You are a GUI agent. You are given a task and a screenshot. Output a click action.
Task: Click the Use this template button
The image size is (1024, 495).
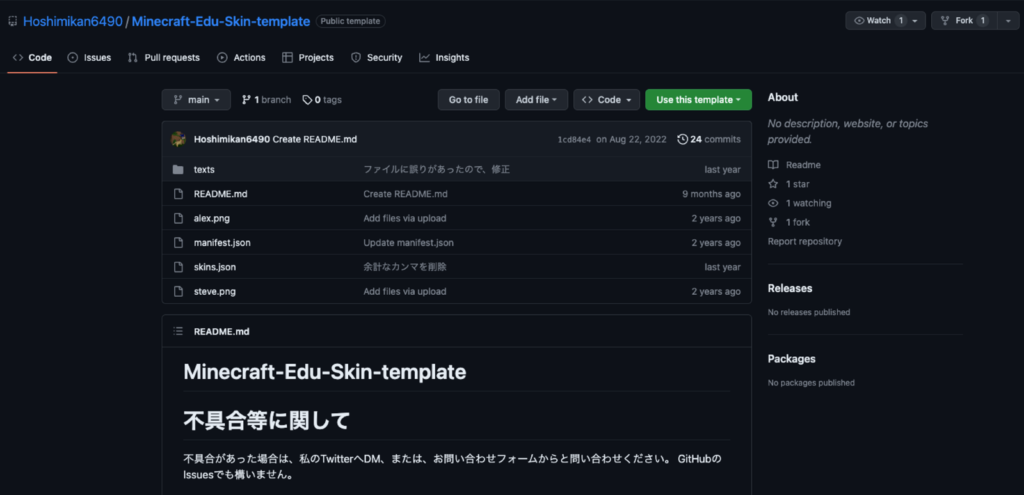pyautogui.click(x=698, y=100)
